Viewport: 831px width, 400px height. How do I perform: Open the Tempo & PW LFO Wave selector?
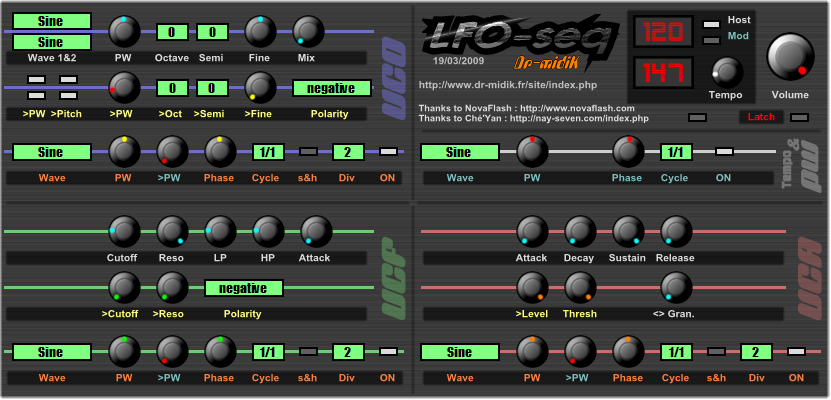coord(459,152)
